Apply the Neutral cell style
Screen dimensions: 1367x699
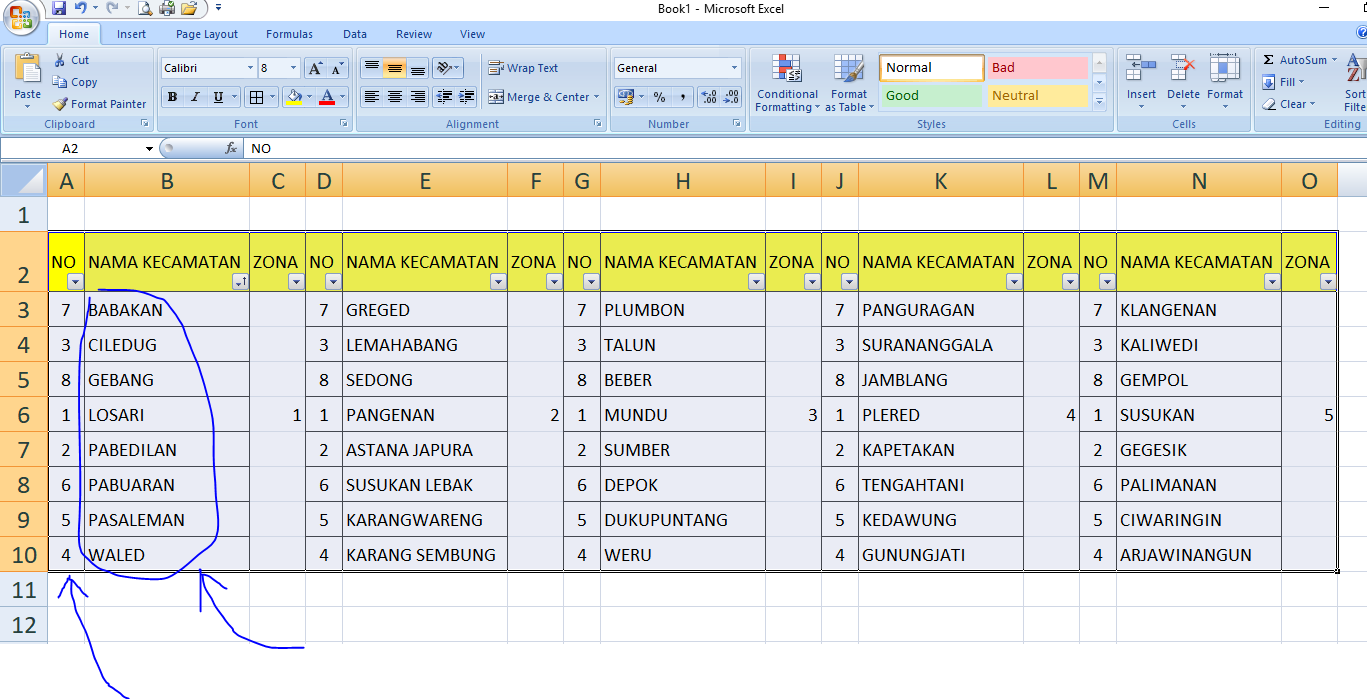pos(1038,96)
